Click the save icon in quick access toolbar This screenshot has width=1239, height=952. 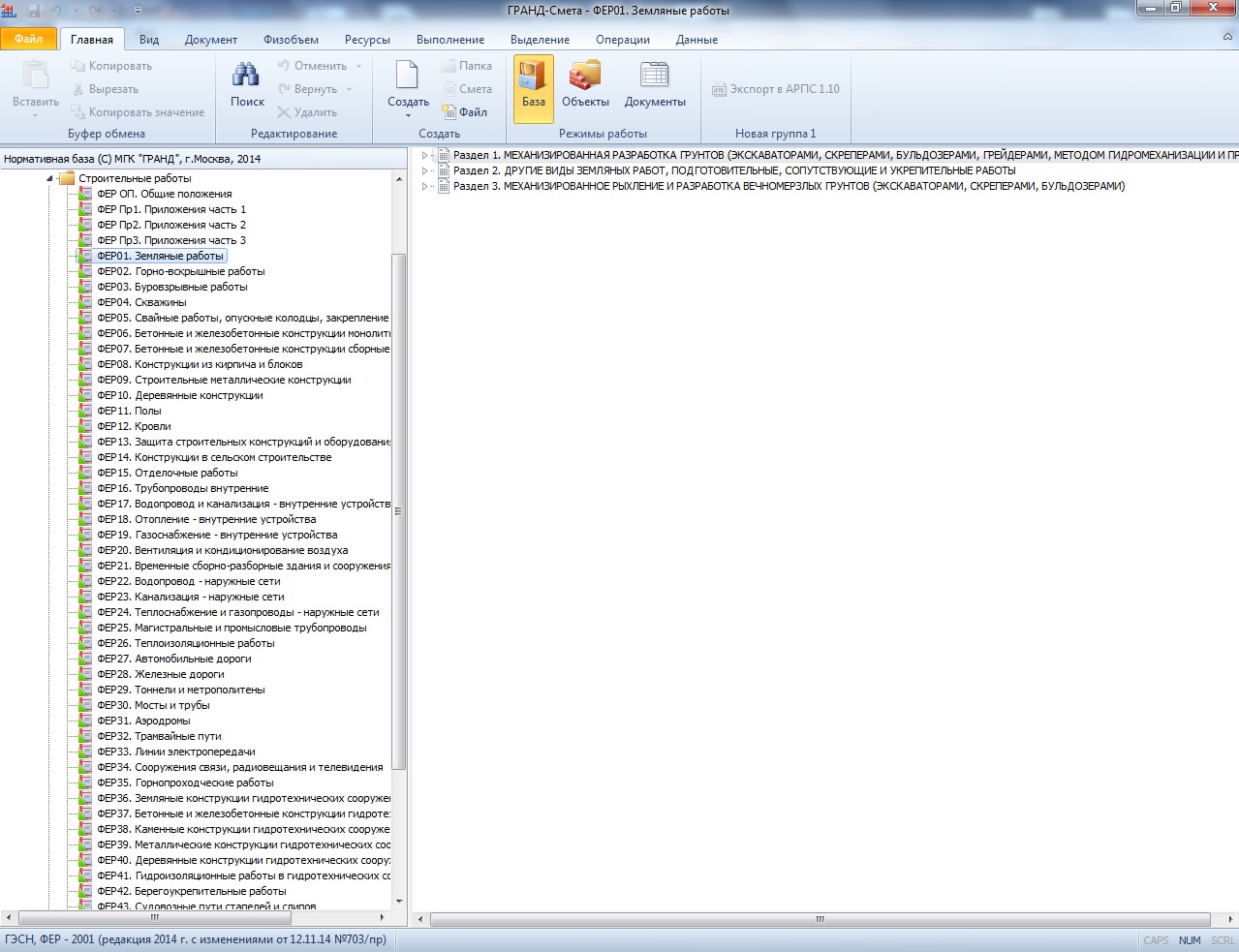click(x=34, y=11)
